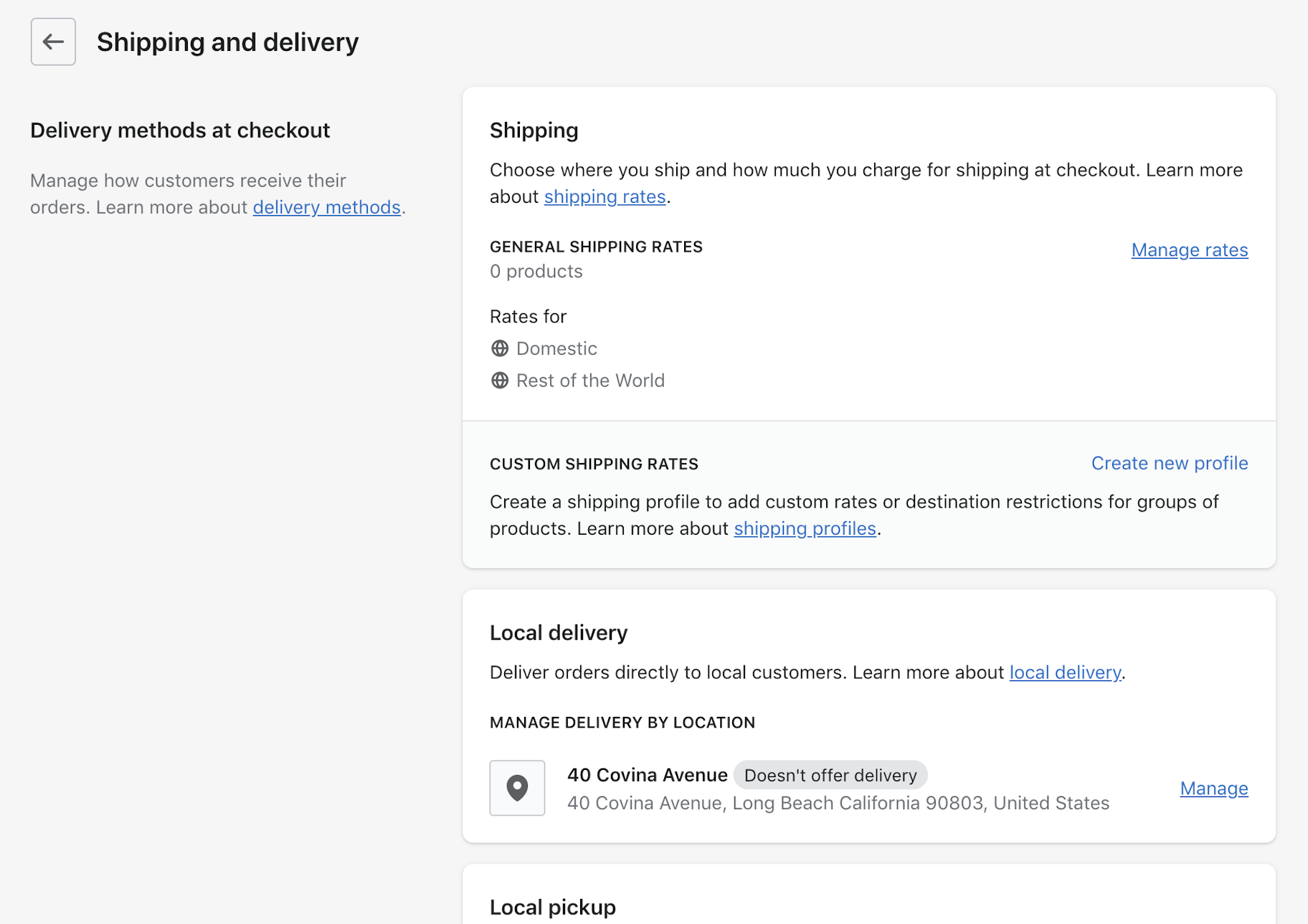The image size is (1308, 924).
Task: Click the location pin icon for 40 Covina Avenue
Action: tap(517, 788)
